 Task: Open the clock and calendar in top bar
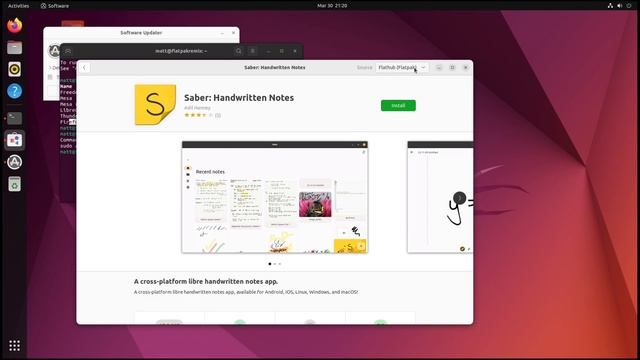332,6
